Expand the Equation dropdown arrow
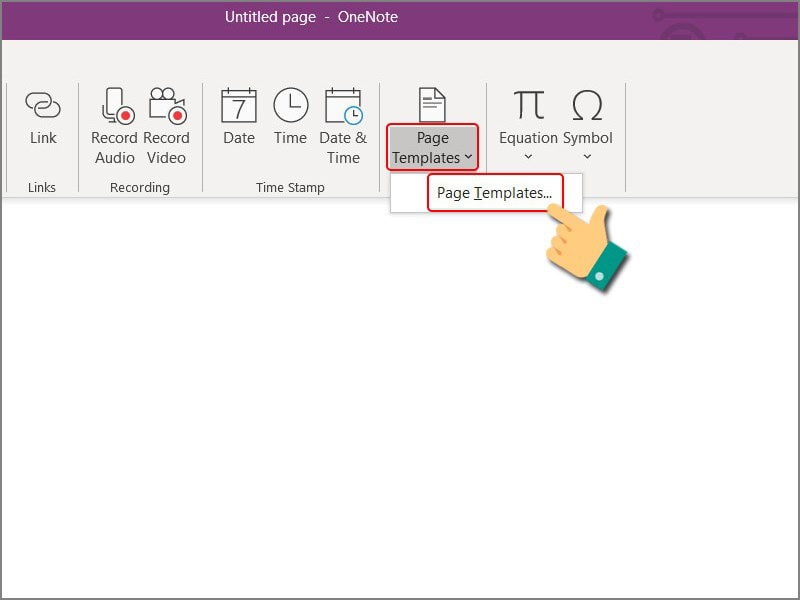The image size is (800, 600). [529, 157]
